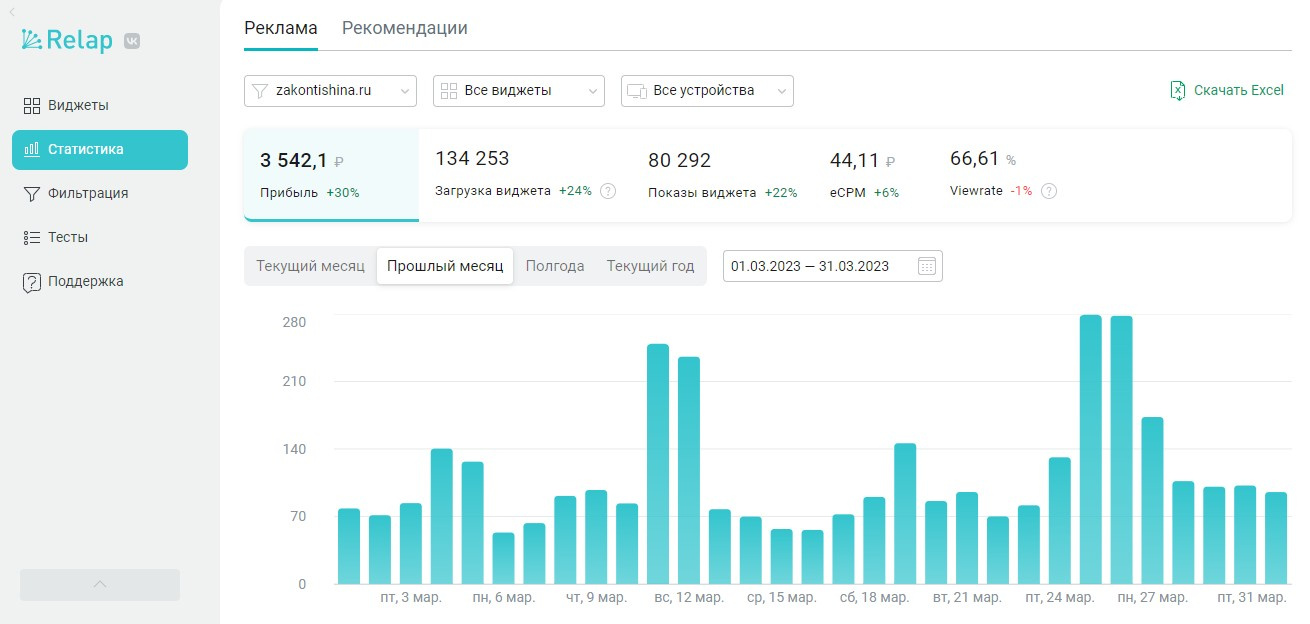
Task: Select the Показы виджета metric
Action: pos(723,175)
